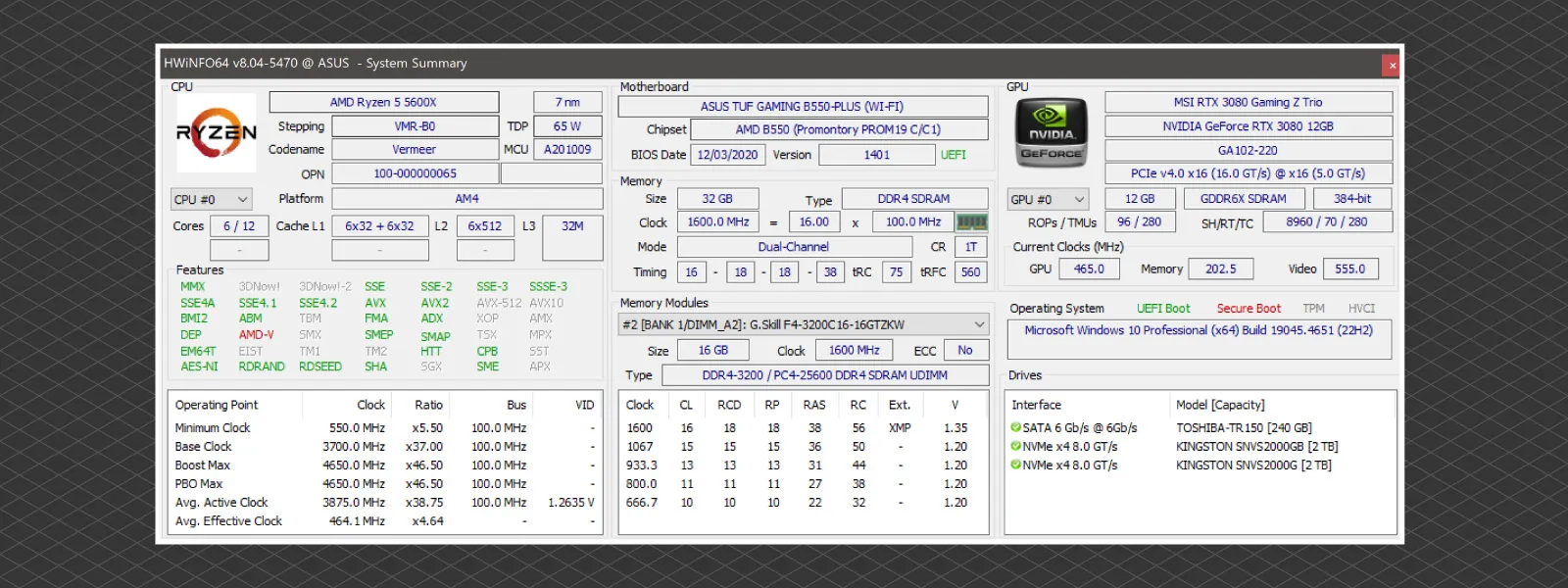Click the module clock 1600 MHz field
Viewport: 1568px width, 588px height.
pos(855,350)
